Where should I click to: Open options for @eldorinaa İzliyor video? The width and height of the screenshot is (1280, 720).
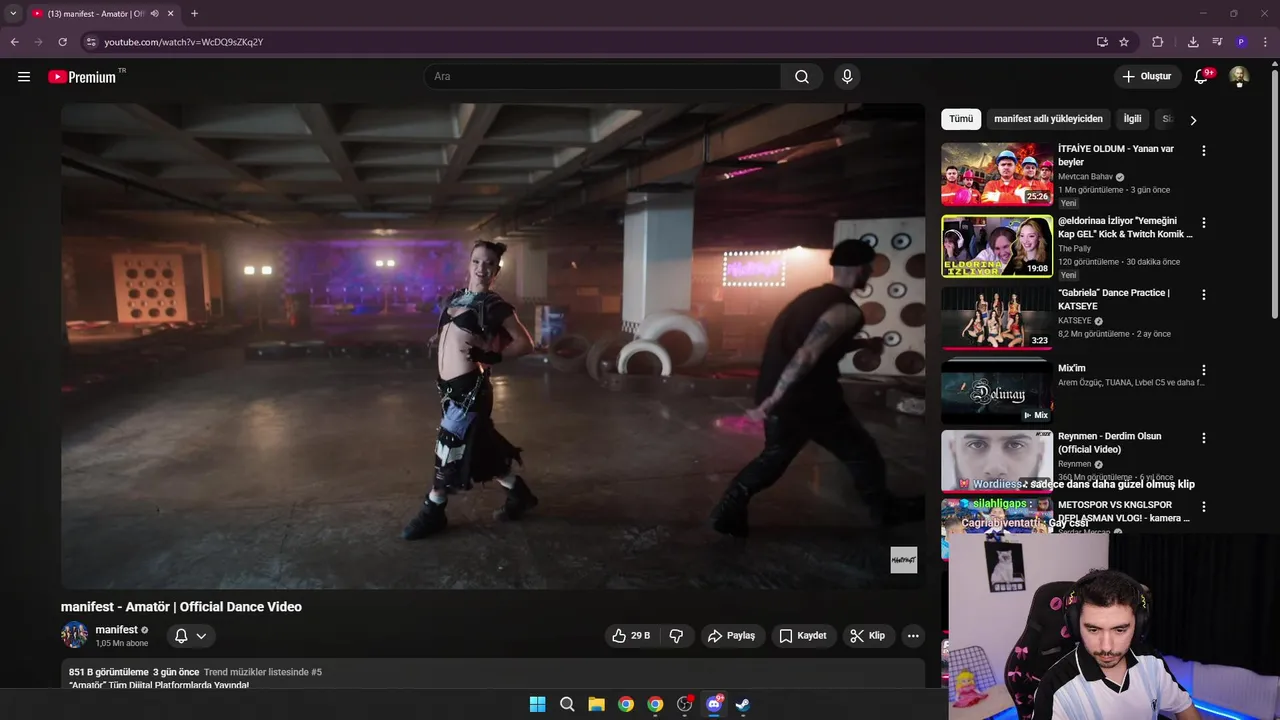click(x=1204, y=223)
